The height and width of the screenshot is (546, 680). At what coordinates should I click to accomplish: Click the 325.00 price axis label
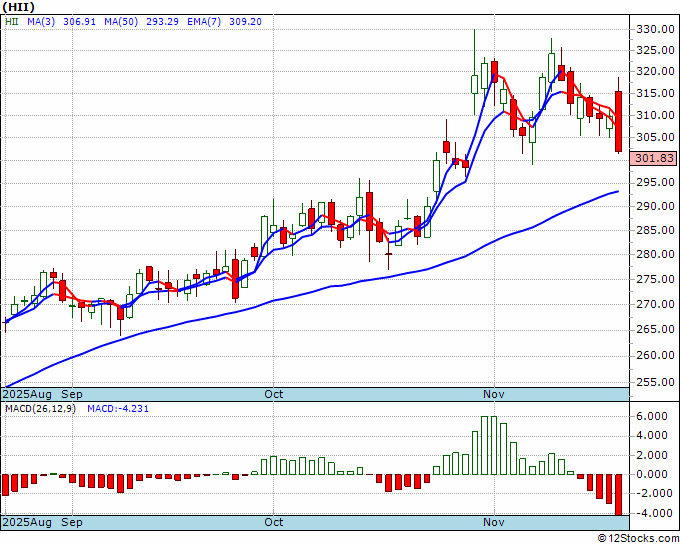point(655,50)
